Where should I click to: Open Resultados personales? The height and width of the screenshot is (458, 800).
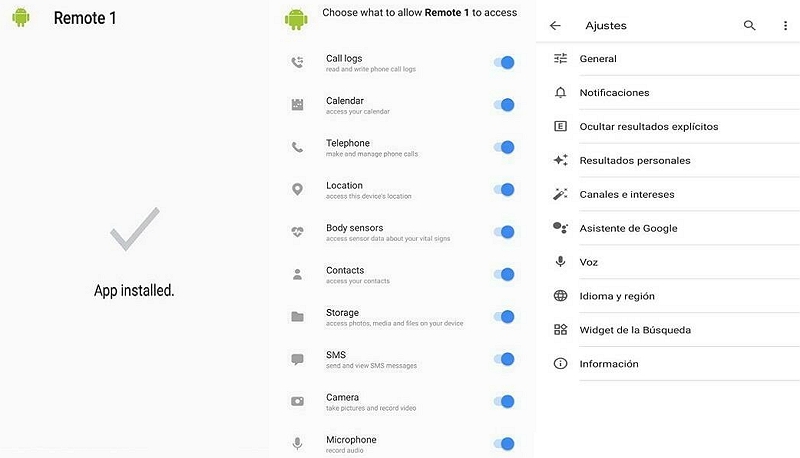coord(634,161)
